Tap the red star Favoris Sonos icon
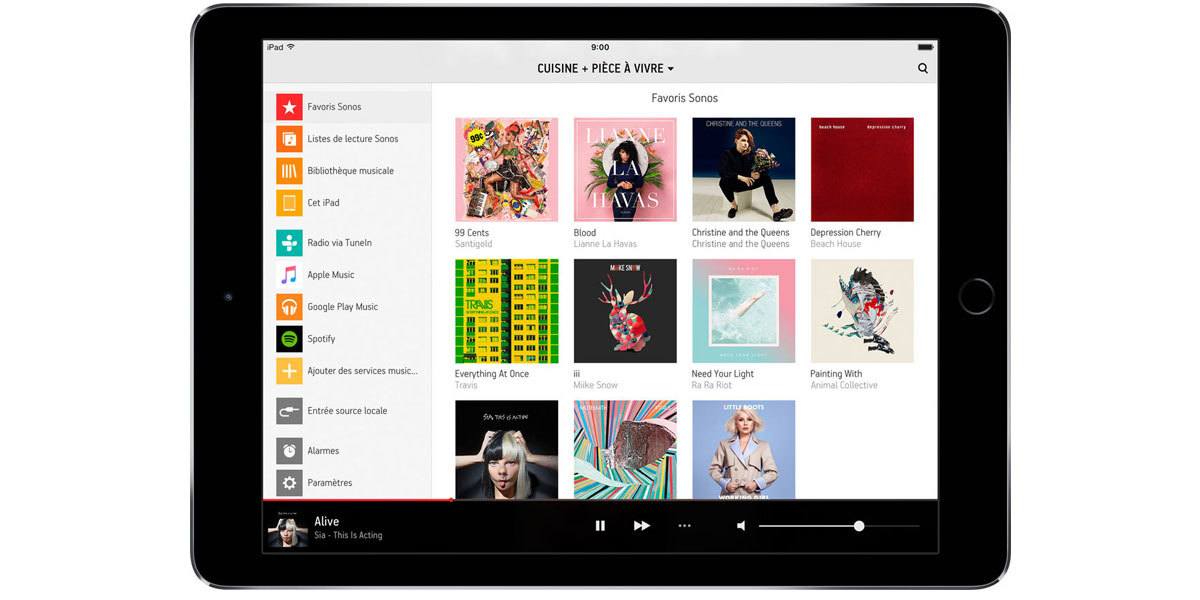Screen dimensions: 1200x600 pyautogui.click(x=289, y=107)
